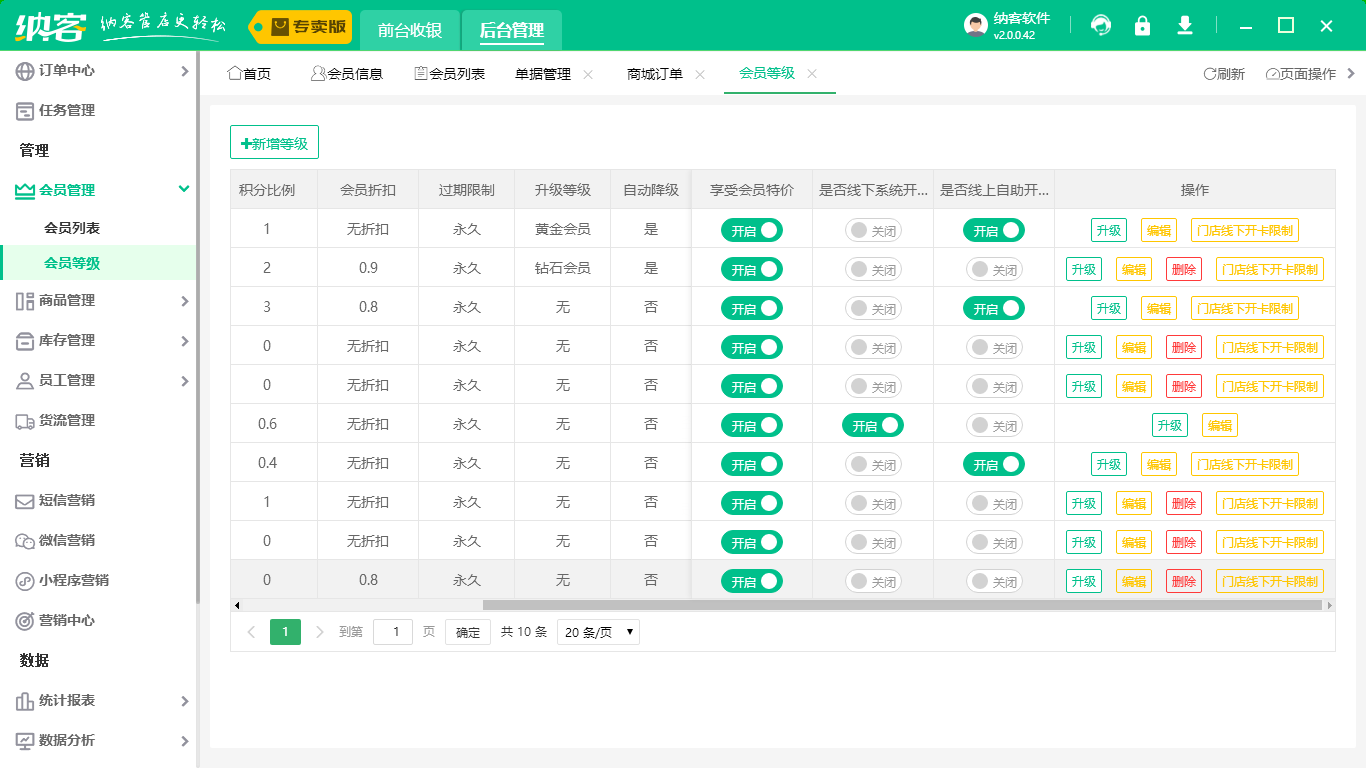The image size is (1366, 768).
Task: Collapse the 会员管理 sidebar section
Action: (183, 189)
